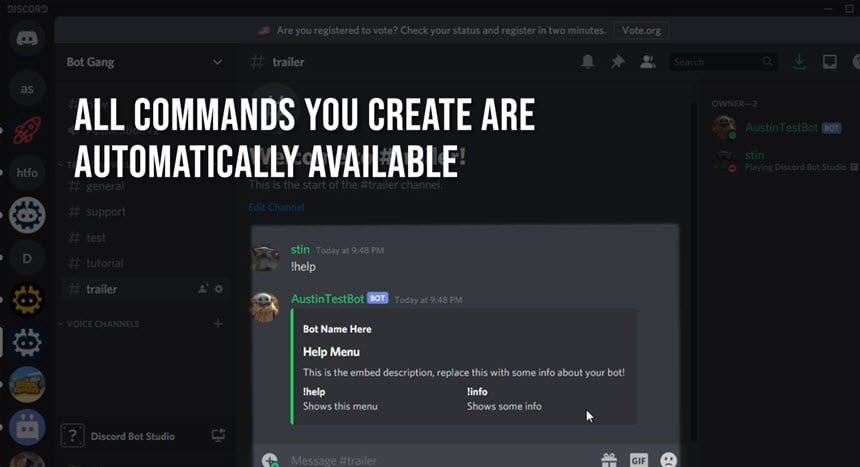Screen dimensions: 860x467
Task: Add a voice channel with plus icon
Action: pos(218,324)
